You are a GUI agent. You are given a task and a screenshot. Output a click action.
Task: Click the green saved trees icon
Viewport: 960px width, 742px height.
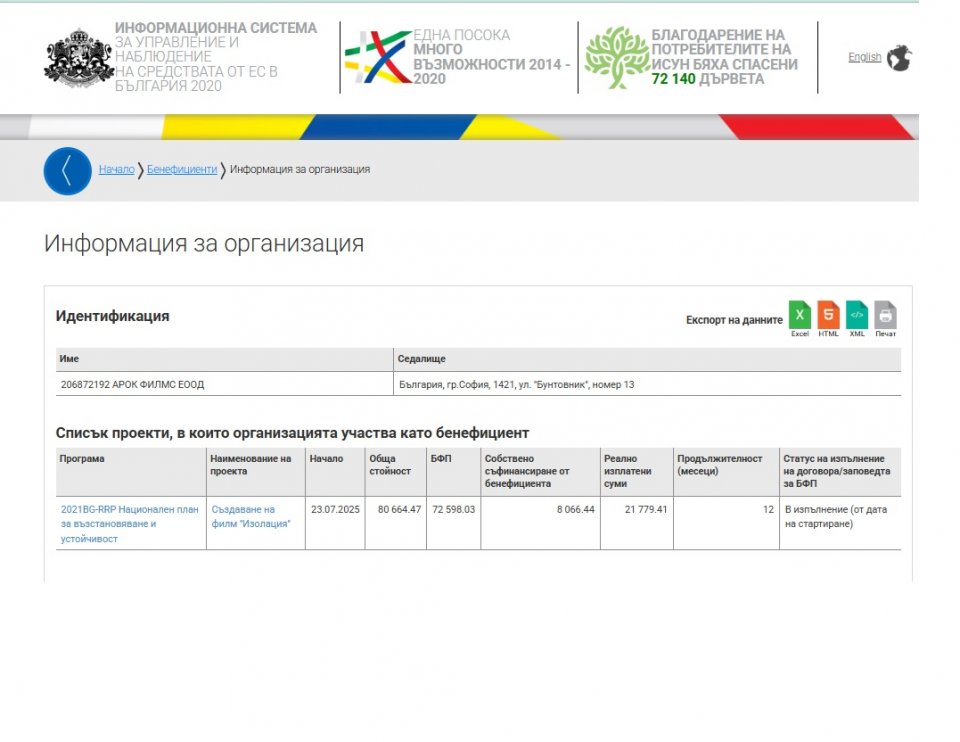[x=616, y=57]
